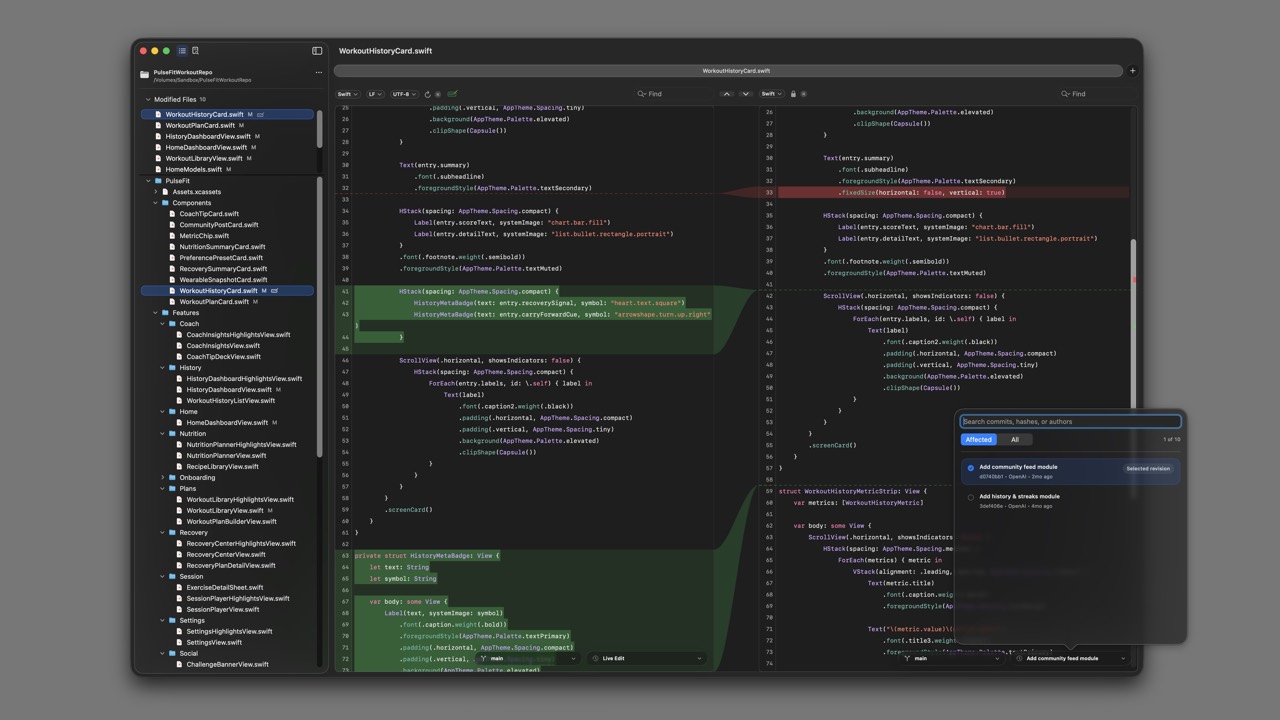Collapse the PulseFit folder
Screen dimensions: 1280x720
[x=148, y=181]
